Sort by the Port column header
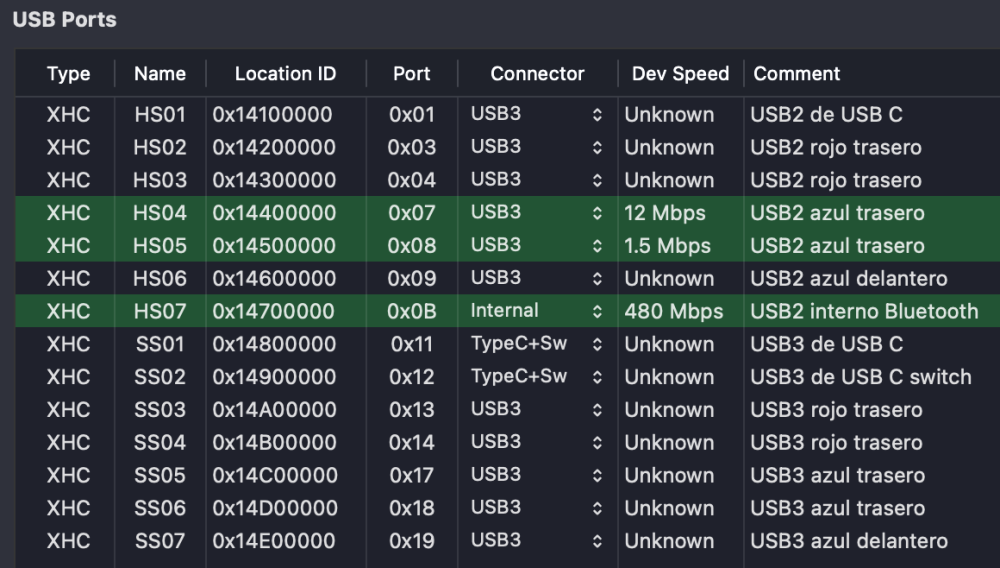Image resolution: width=1000 pixels, height=568 pixels. tap(411, 74)
